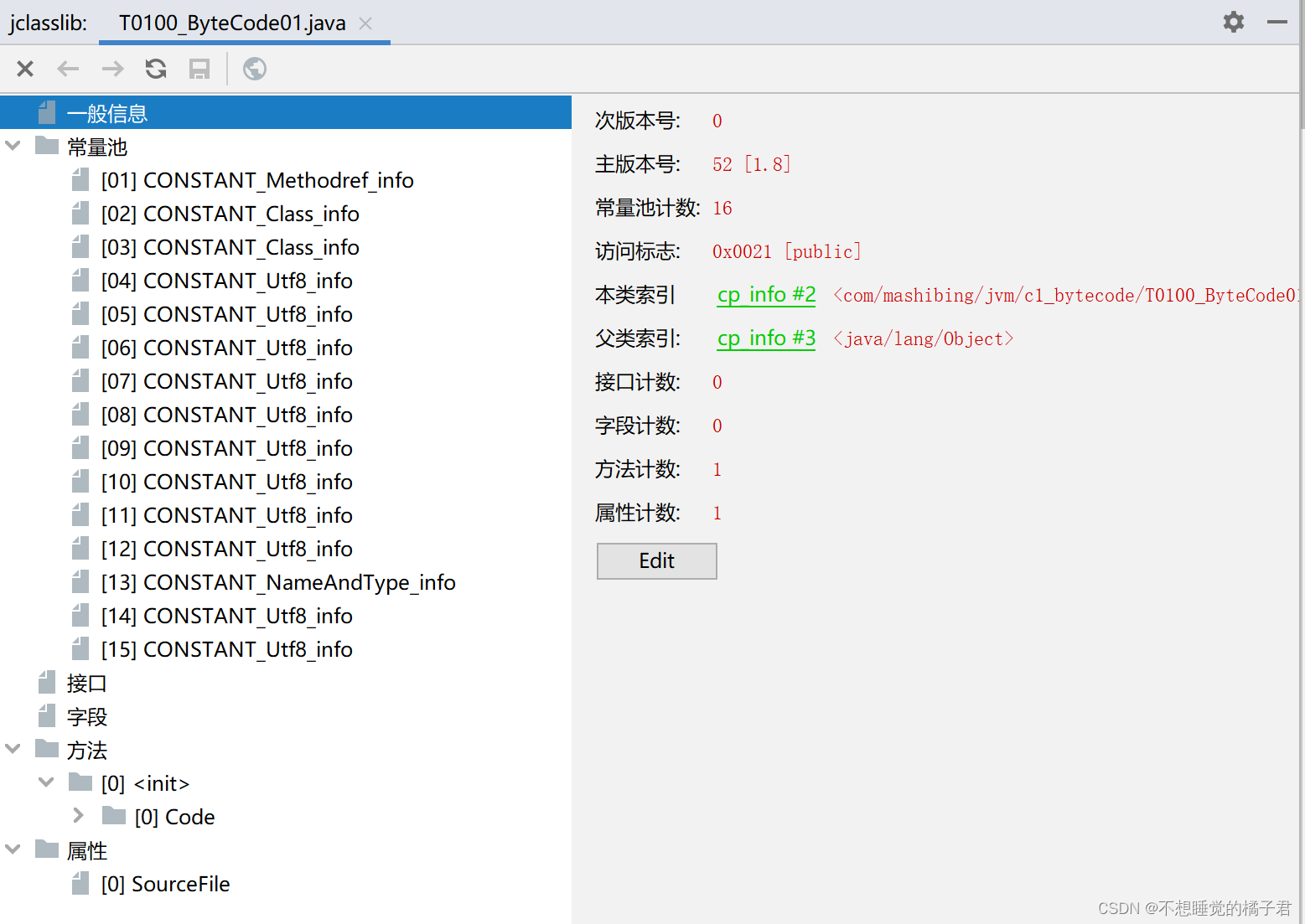
Task: Open the browser globe icon in toolbar
Action: 255,69
